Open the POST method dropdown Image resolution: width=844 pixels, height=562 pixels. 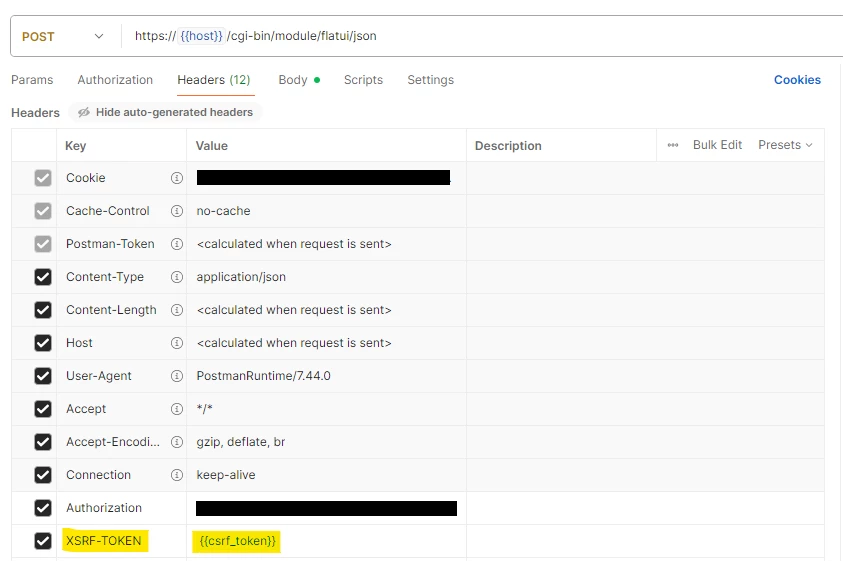click(x=64, y=36)
